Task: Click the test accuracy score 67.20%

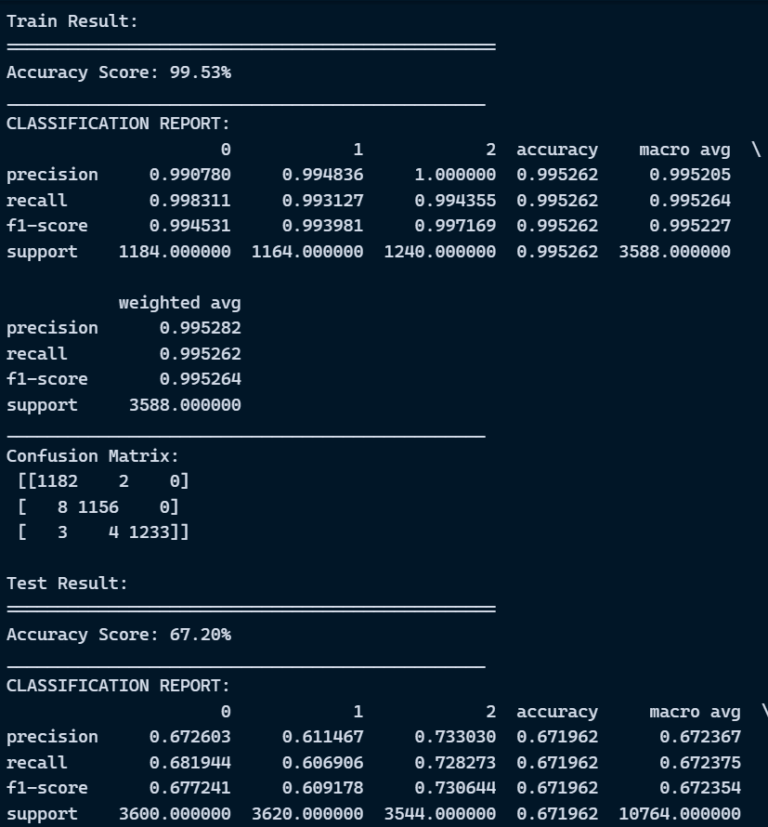Action: click(200, 634)
